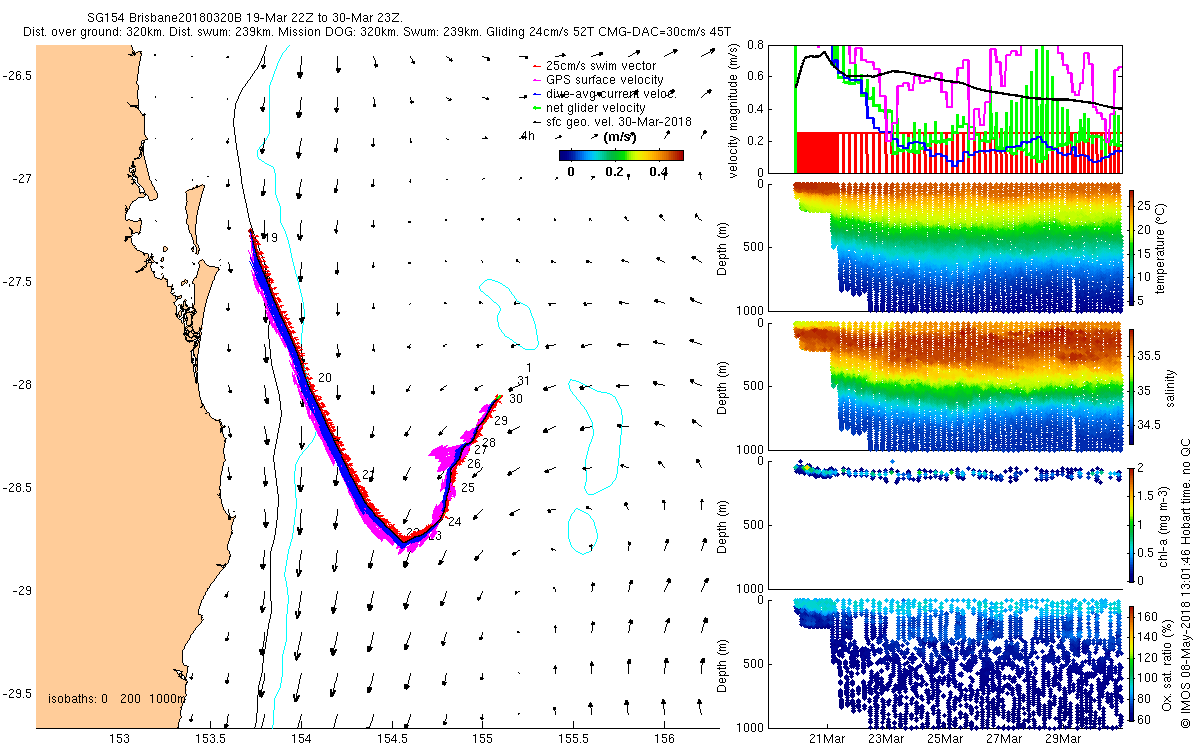Screen dimensions: 1200x750
Task: Click the 21Mar date tick label
Action: tap(828, 740)
